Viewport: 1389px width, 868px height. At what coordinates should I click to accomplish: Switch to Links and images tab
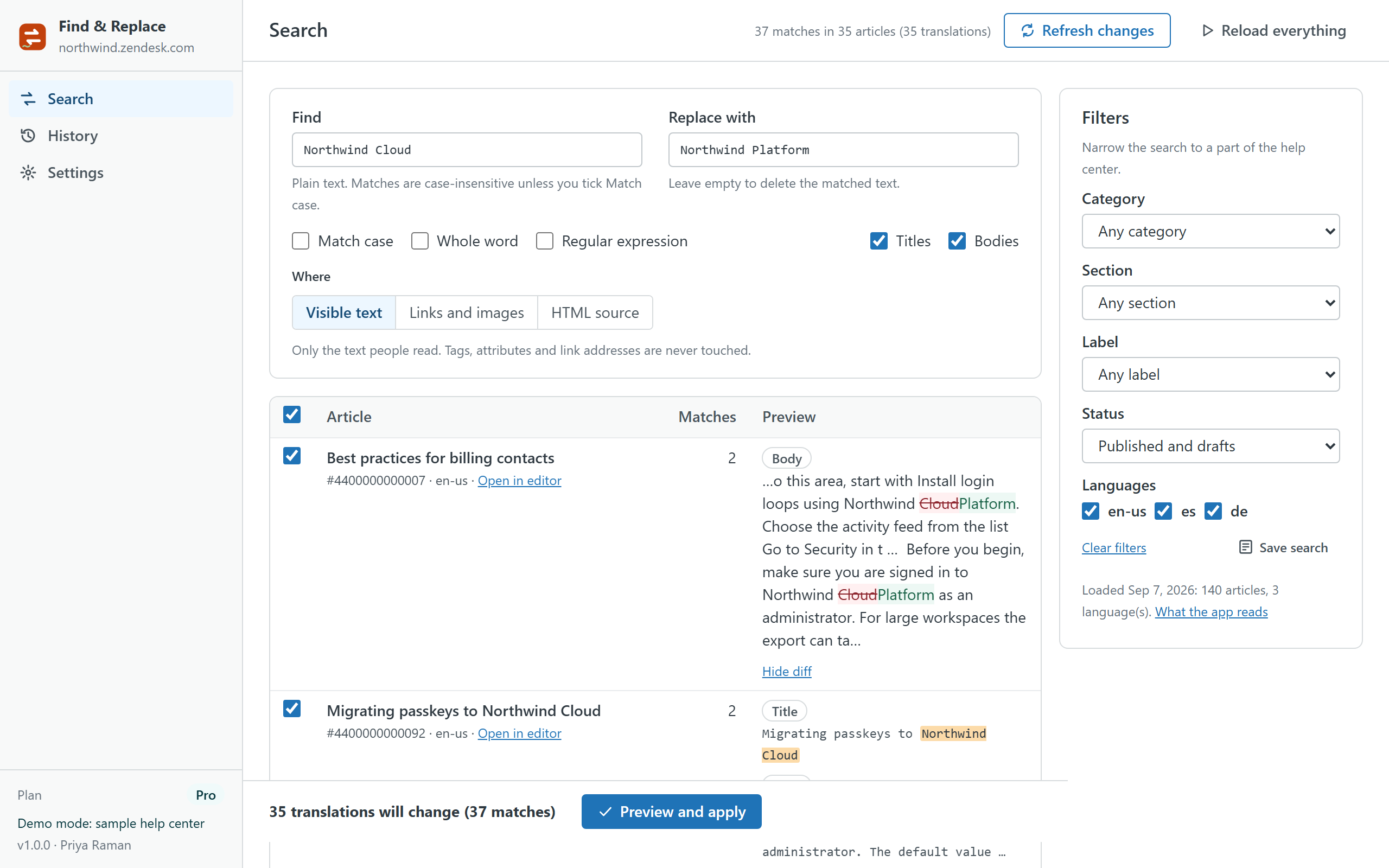pyautogui.click(x=467, y=312)
